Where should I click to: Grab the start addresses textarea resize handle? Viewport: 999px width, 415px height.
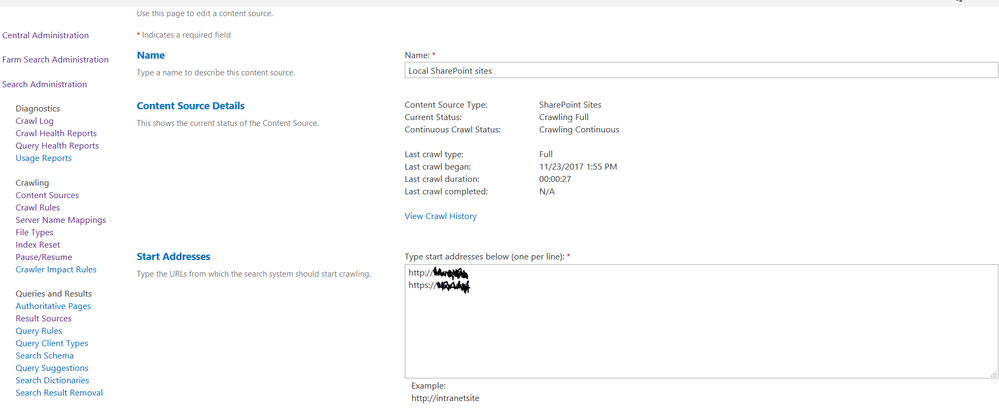(x=993, y=374)
